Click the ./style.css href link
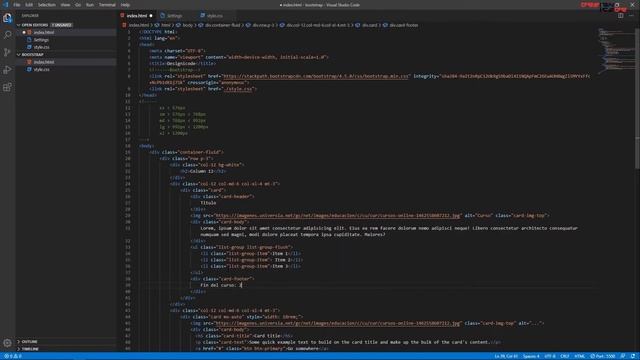The image size is (640, 360). tap(238, 89)
